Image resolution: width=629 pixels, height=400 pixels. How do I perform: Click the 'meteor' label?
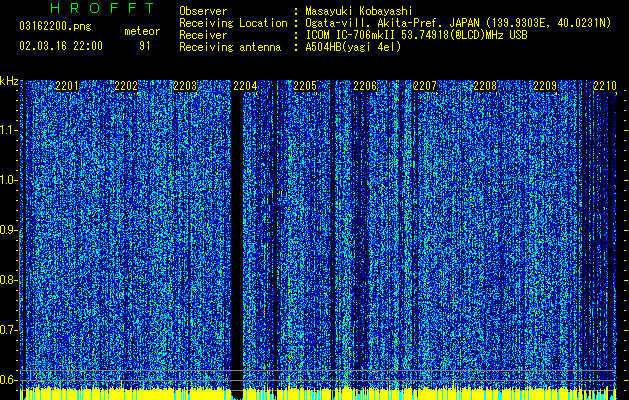(x=142, y=31)
